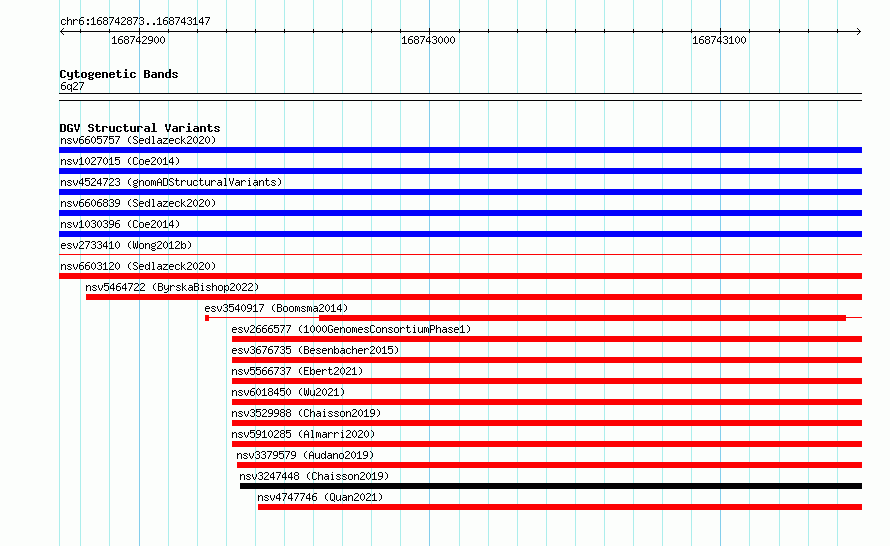Open the nsv4524723 (gnomADStructuralVariants) entry

pos(171,182)
